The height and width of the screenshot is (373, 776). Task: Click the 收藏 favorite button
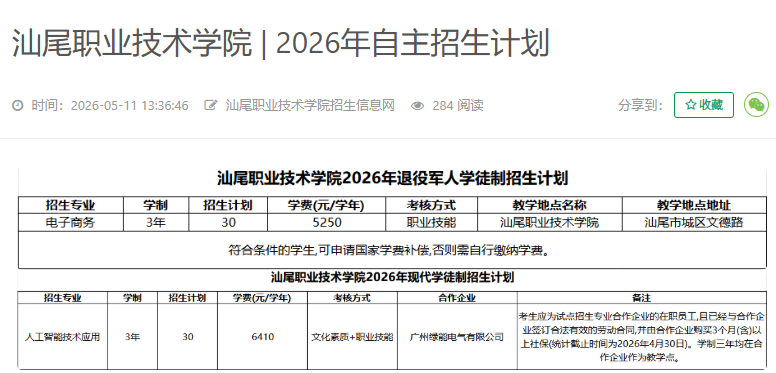pos(704,105)
